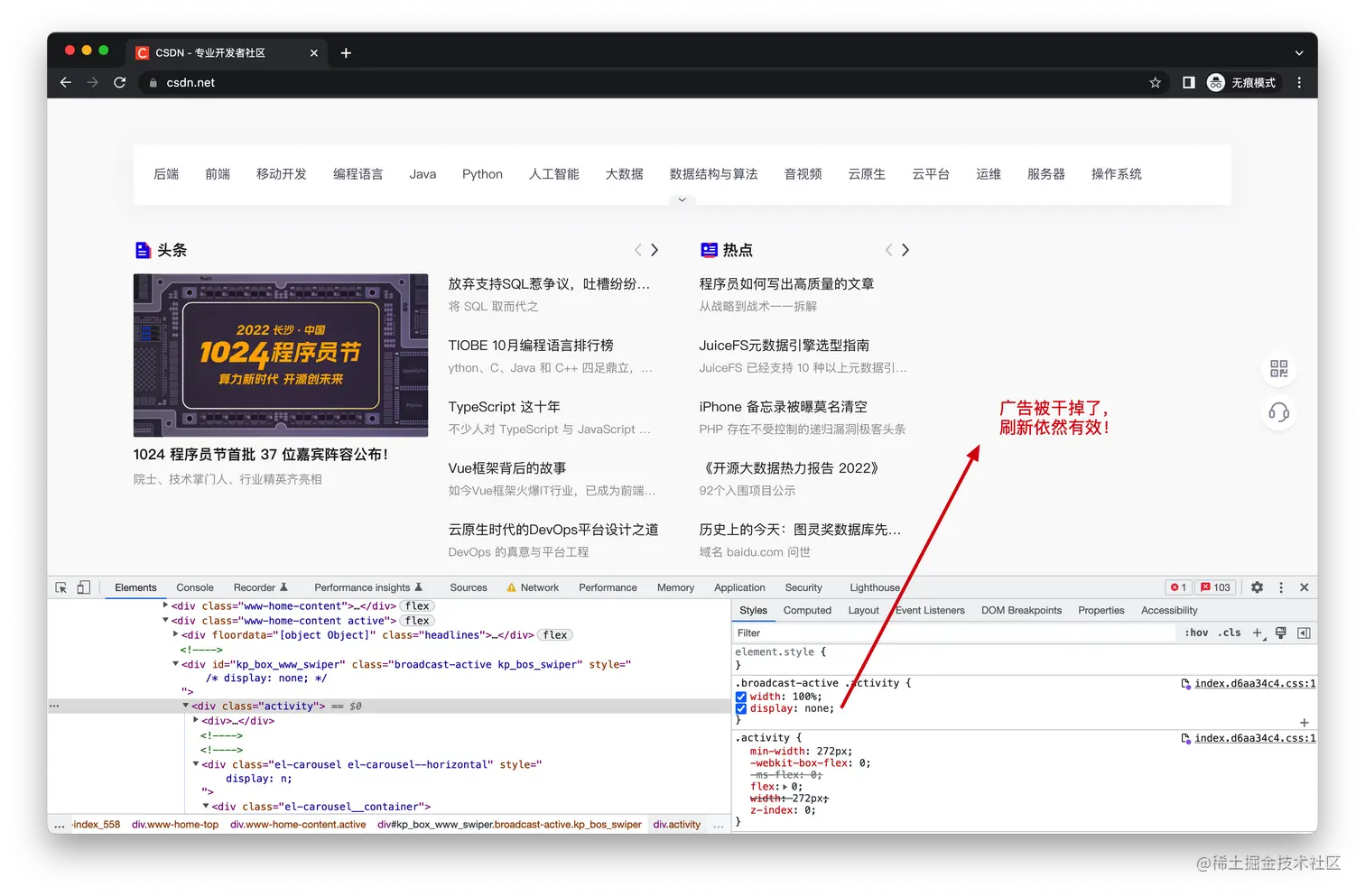Go back with the browser back arrow
Image resolution: width=1365 pixels, height=896 pixels.
tap(65, 82)
